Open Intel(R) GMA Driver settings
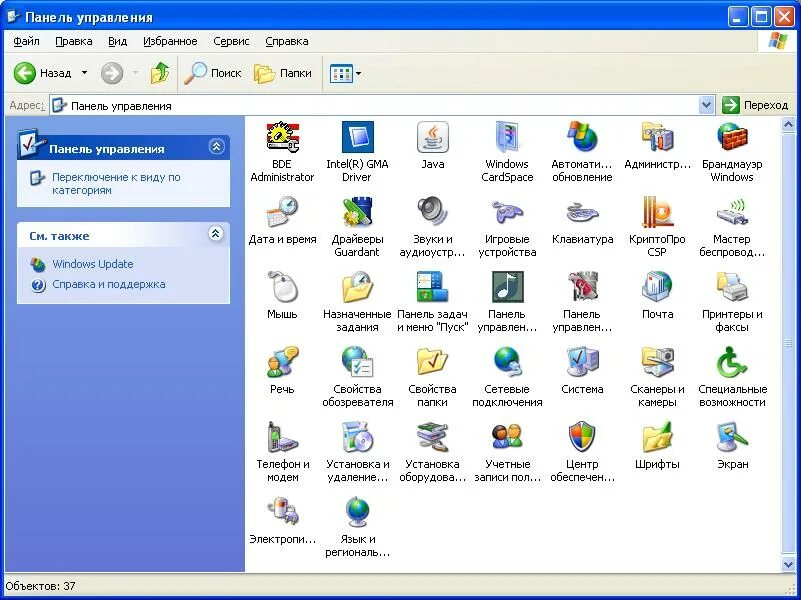 click(357, 137)
